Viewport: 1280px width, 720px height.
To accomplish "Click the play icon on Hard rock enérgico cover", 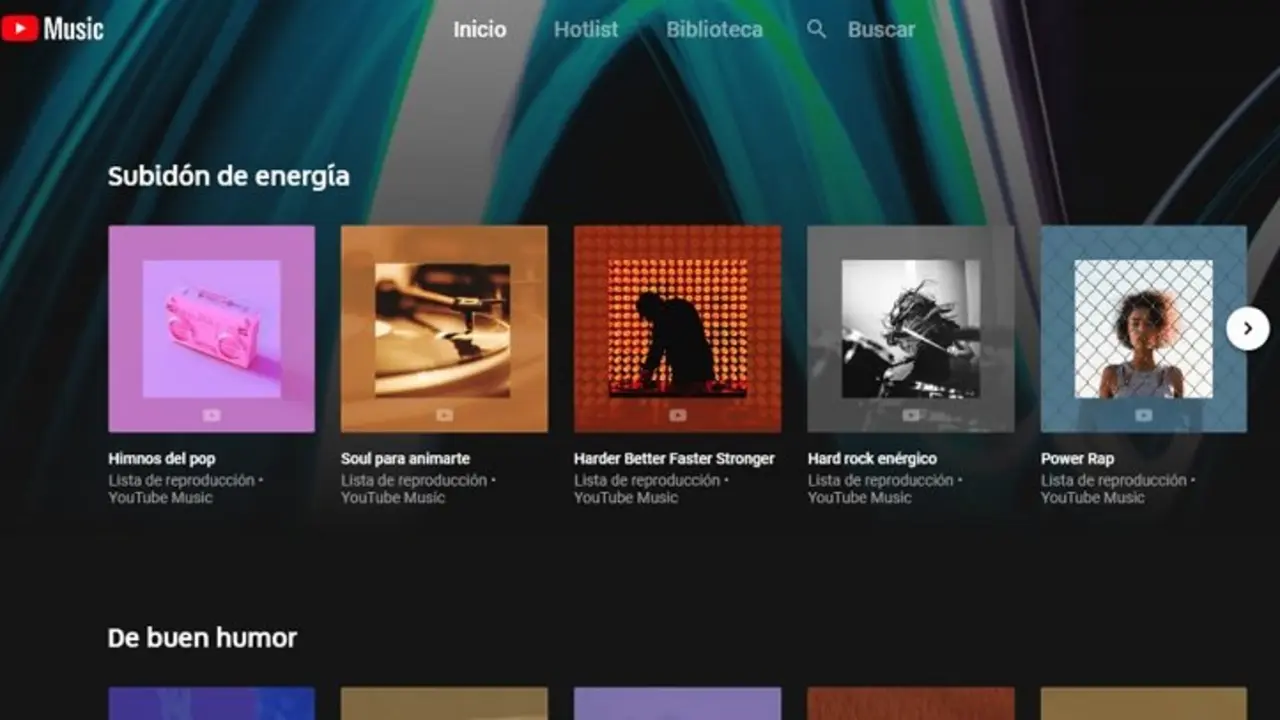I will tap(911, 415).
